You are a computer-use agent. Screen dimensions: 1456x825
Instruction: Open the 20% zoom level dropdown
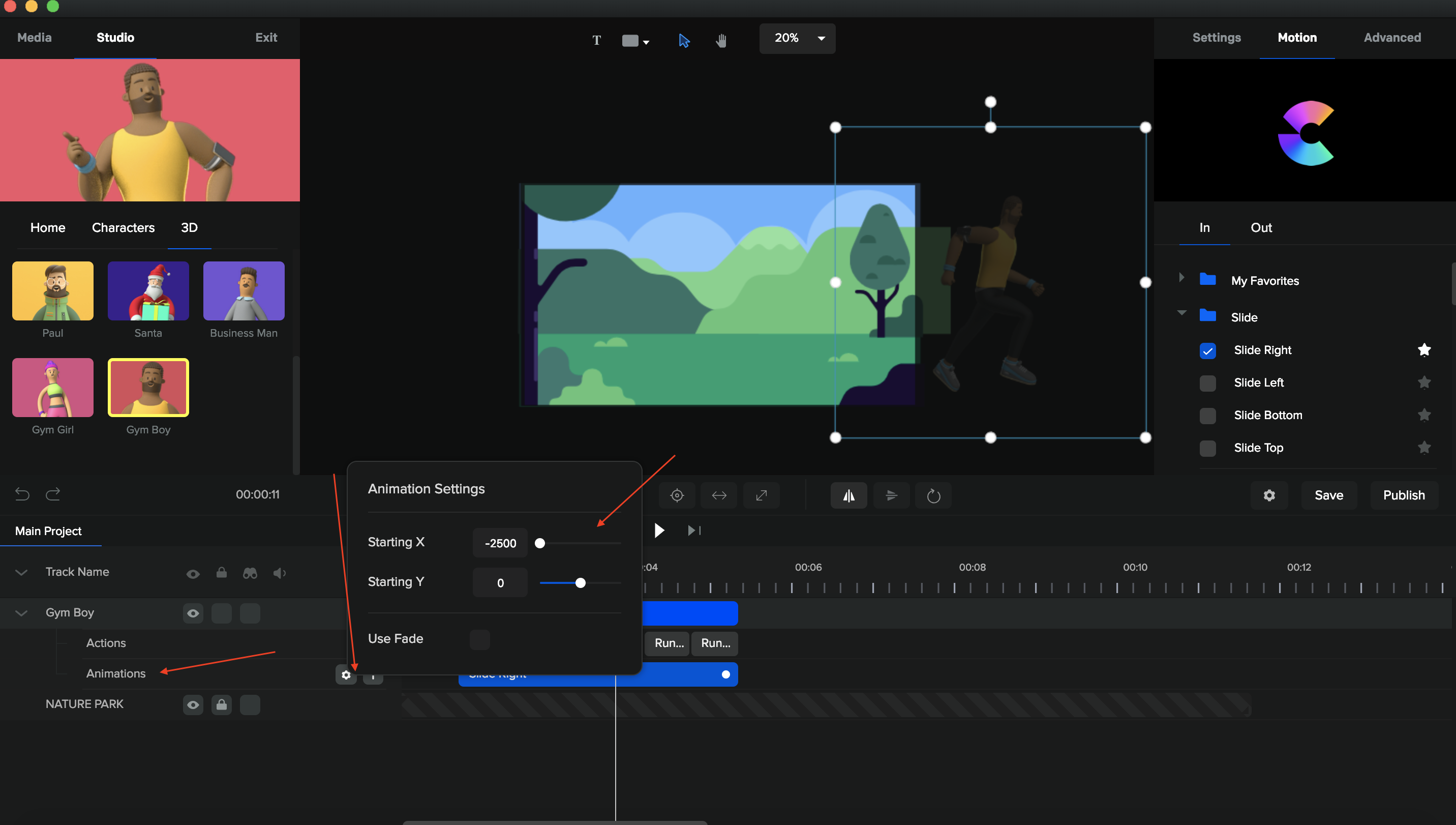(797, 38)
